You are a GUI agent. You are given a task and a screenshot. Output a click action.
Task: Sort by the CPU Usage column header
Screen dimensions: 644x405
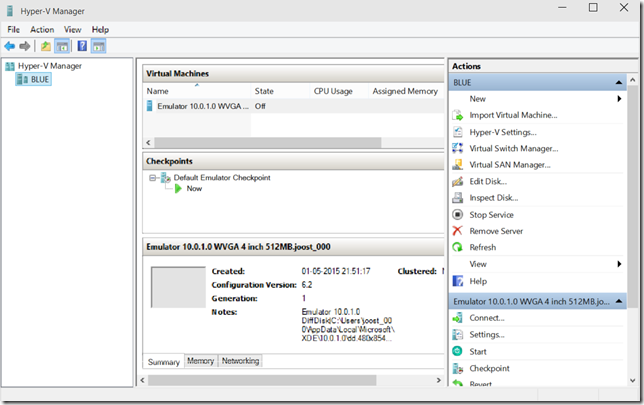point(339,91)
